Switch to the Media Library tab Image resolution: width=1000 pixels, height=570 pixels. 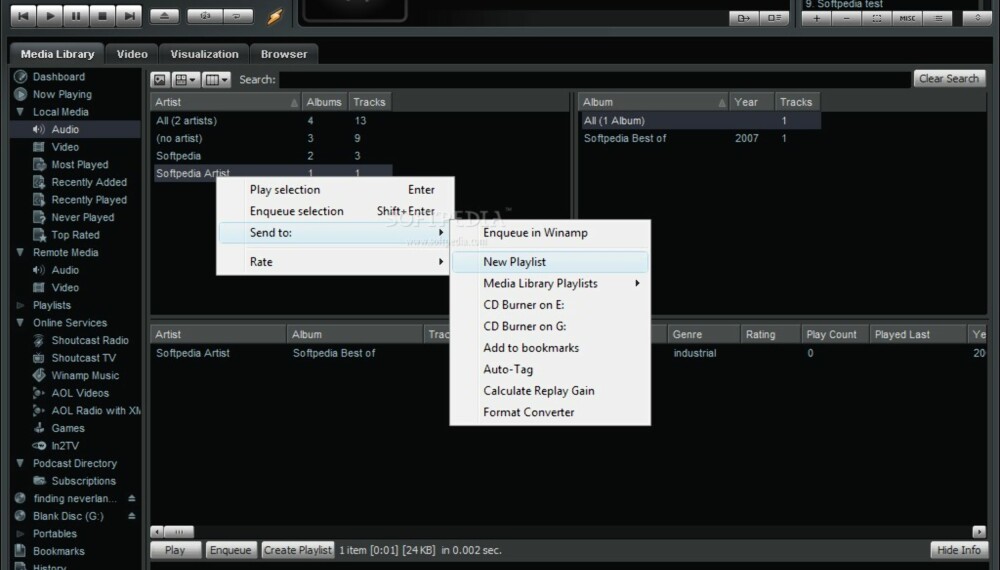pyautogui.click(x=57, y=54)
